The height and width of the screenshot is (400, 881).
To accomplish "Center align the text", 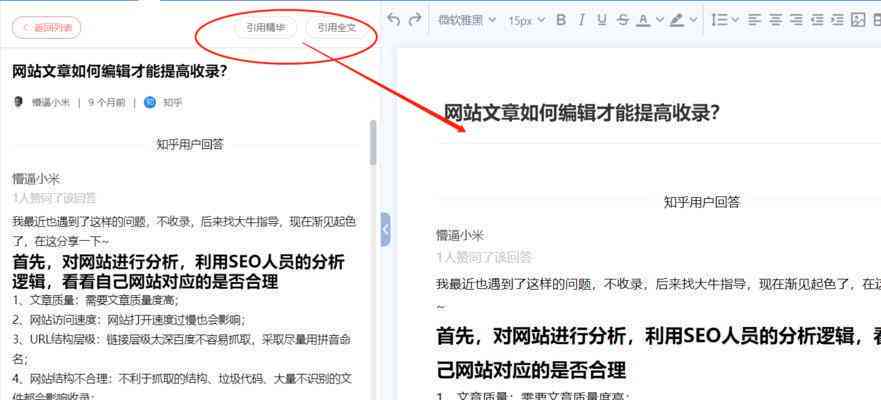I will [x=775, y=20].
